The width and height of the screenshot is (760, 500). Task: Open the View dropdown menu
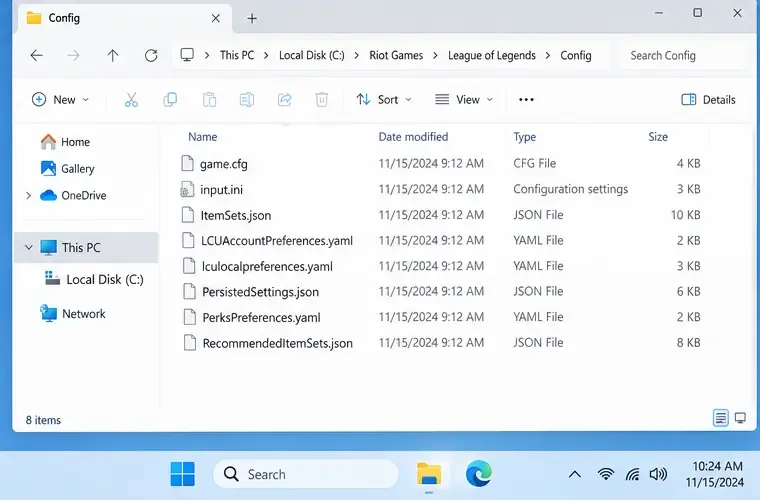[x=464, y=100]
